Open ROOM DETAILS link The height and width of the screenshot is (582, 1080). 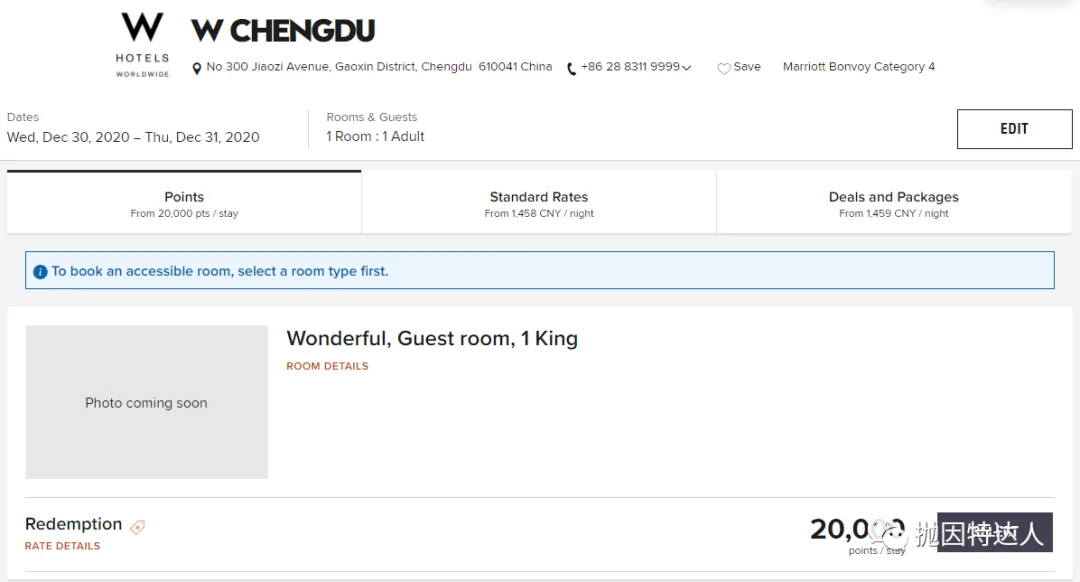click(327, 366)
